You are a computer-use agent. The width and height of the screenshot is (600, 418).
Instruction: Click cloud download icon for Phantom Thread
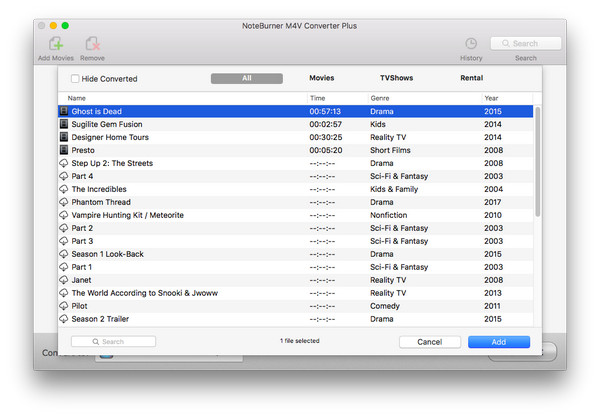(x=64, y=202)
